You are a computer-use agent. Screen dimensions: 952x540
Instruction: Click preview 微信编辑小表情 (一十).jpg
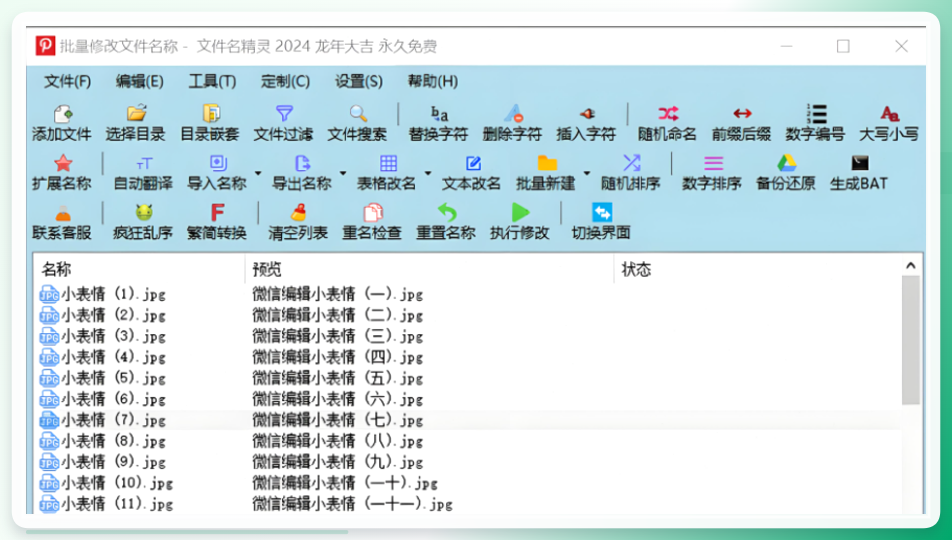(345, 483)
